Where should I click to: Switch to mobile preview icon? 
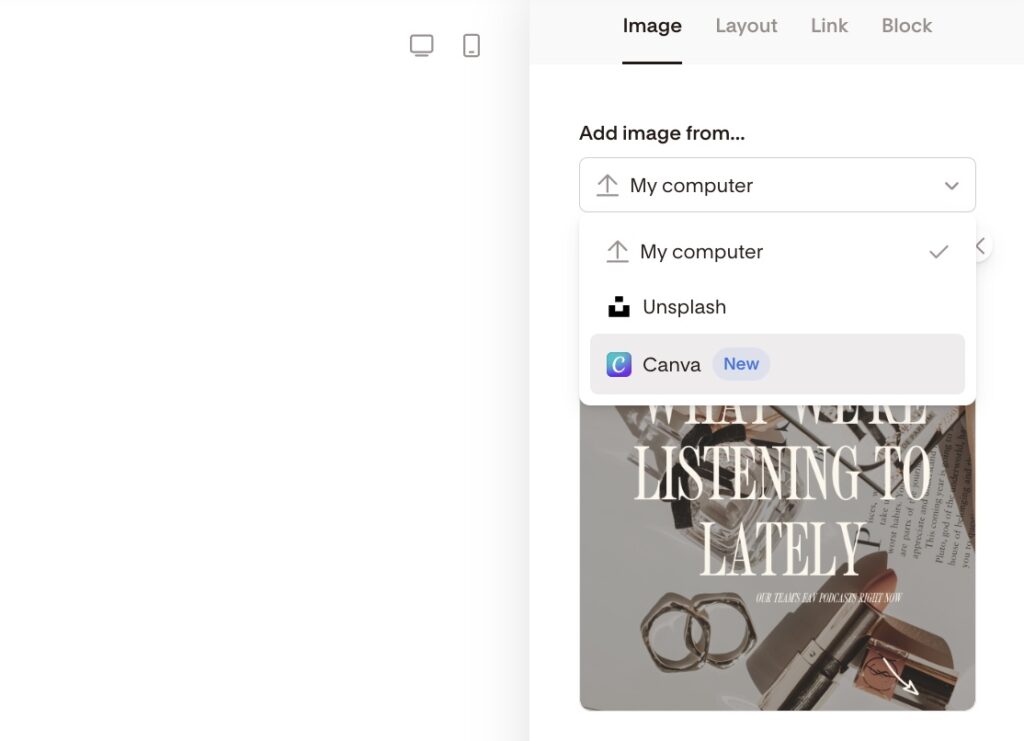(472, 46)
